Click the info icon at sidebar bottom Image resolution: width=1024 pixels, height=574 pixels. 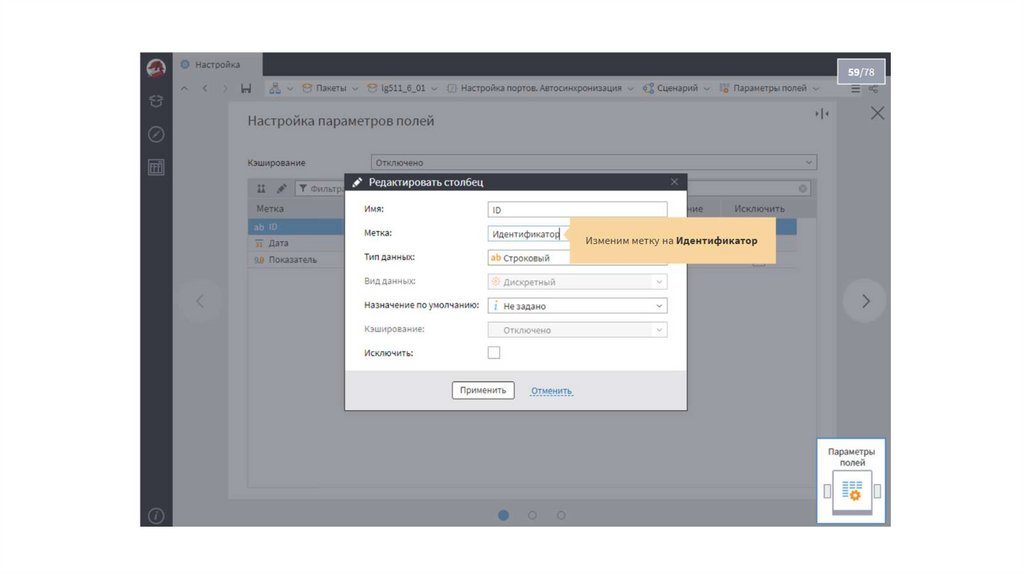coord(156,516)
